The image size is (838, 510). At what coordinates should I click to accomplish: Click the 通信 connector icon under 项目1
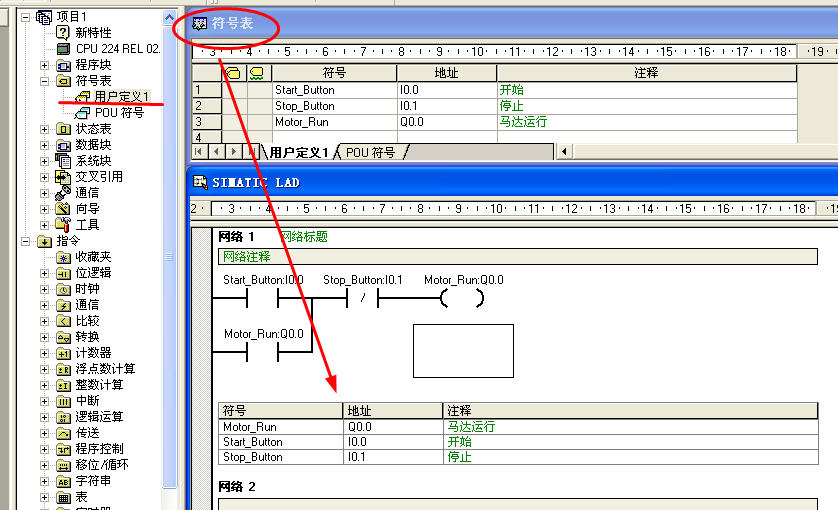(x=64, y=192)
